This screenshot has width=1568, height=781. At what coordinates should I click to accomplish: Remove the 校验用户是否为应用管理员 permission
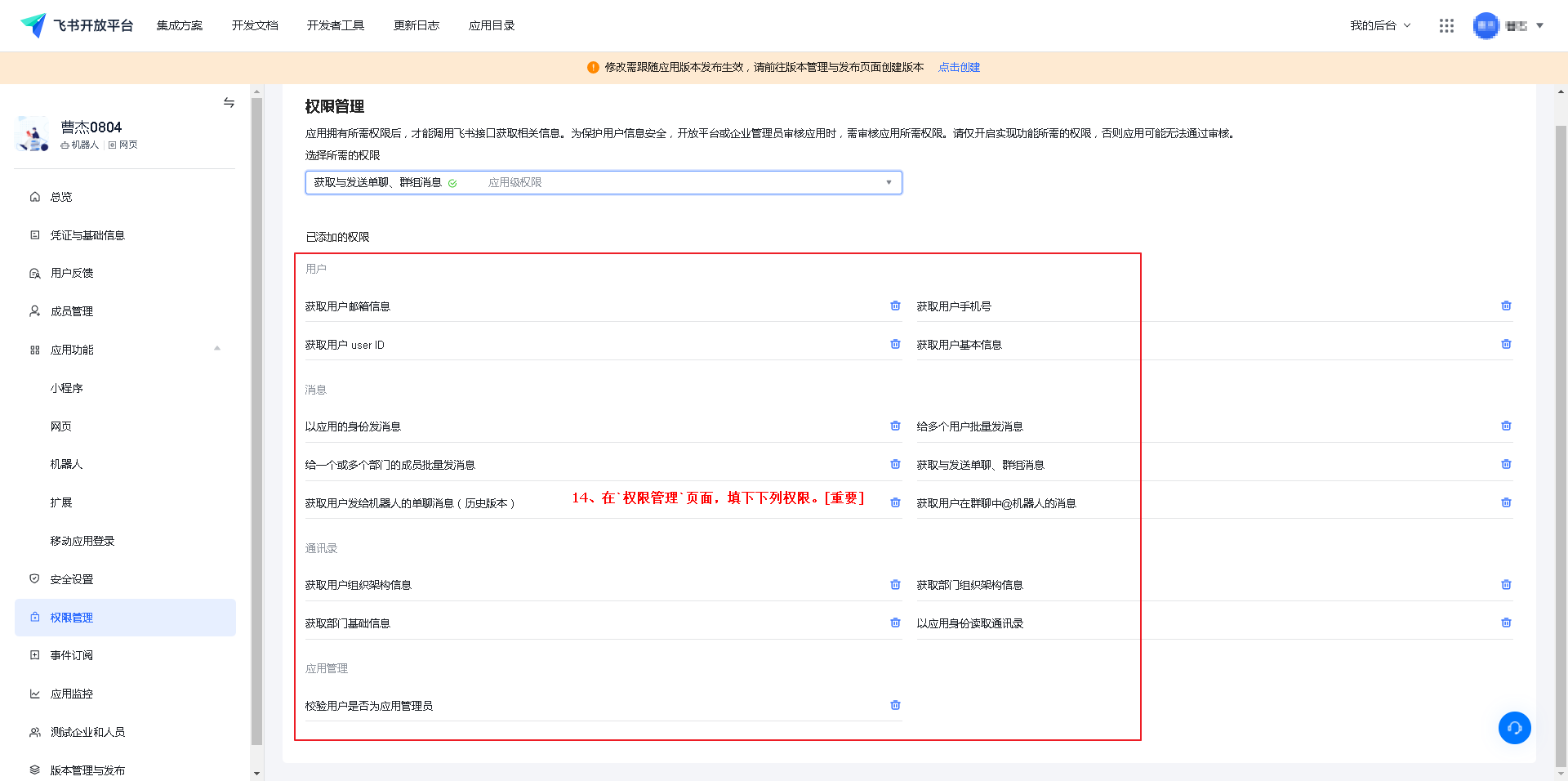pyautogui.click(x=895, y=705)
